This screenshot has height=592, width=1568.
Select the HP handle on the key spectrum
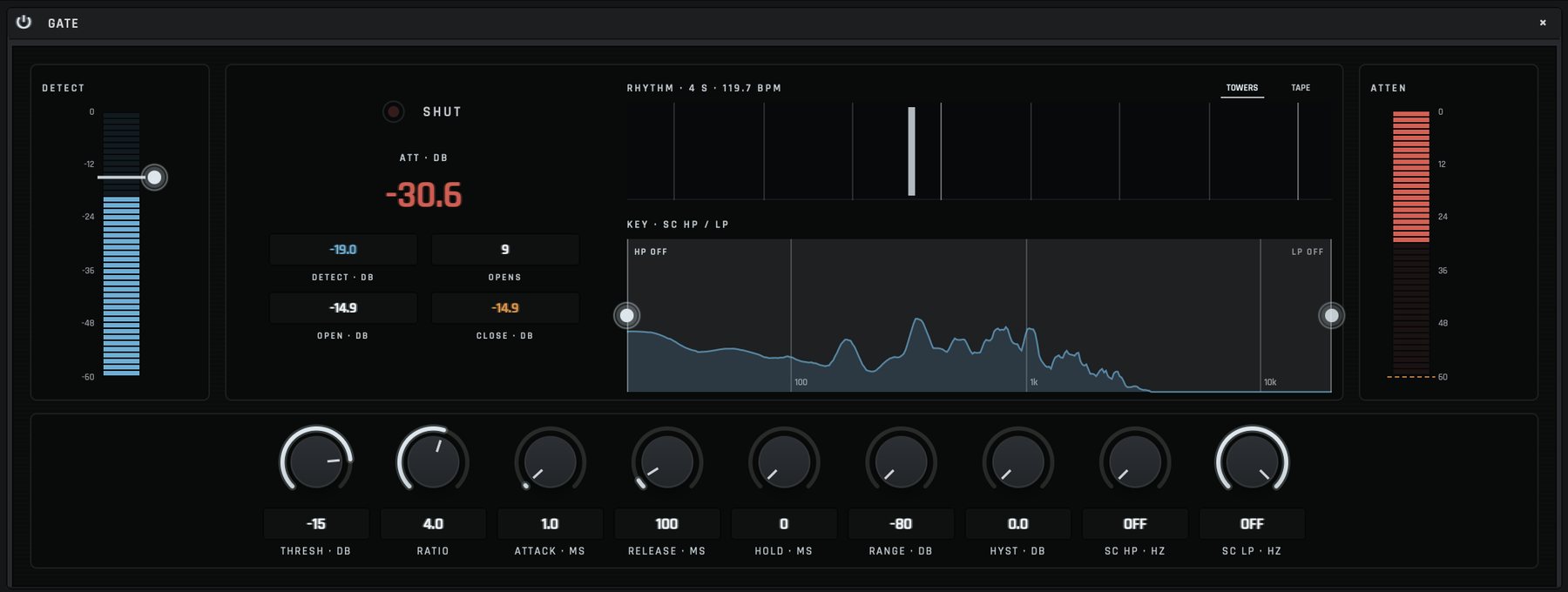tap(627, 315)
